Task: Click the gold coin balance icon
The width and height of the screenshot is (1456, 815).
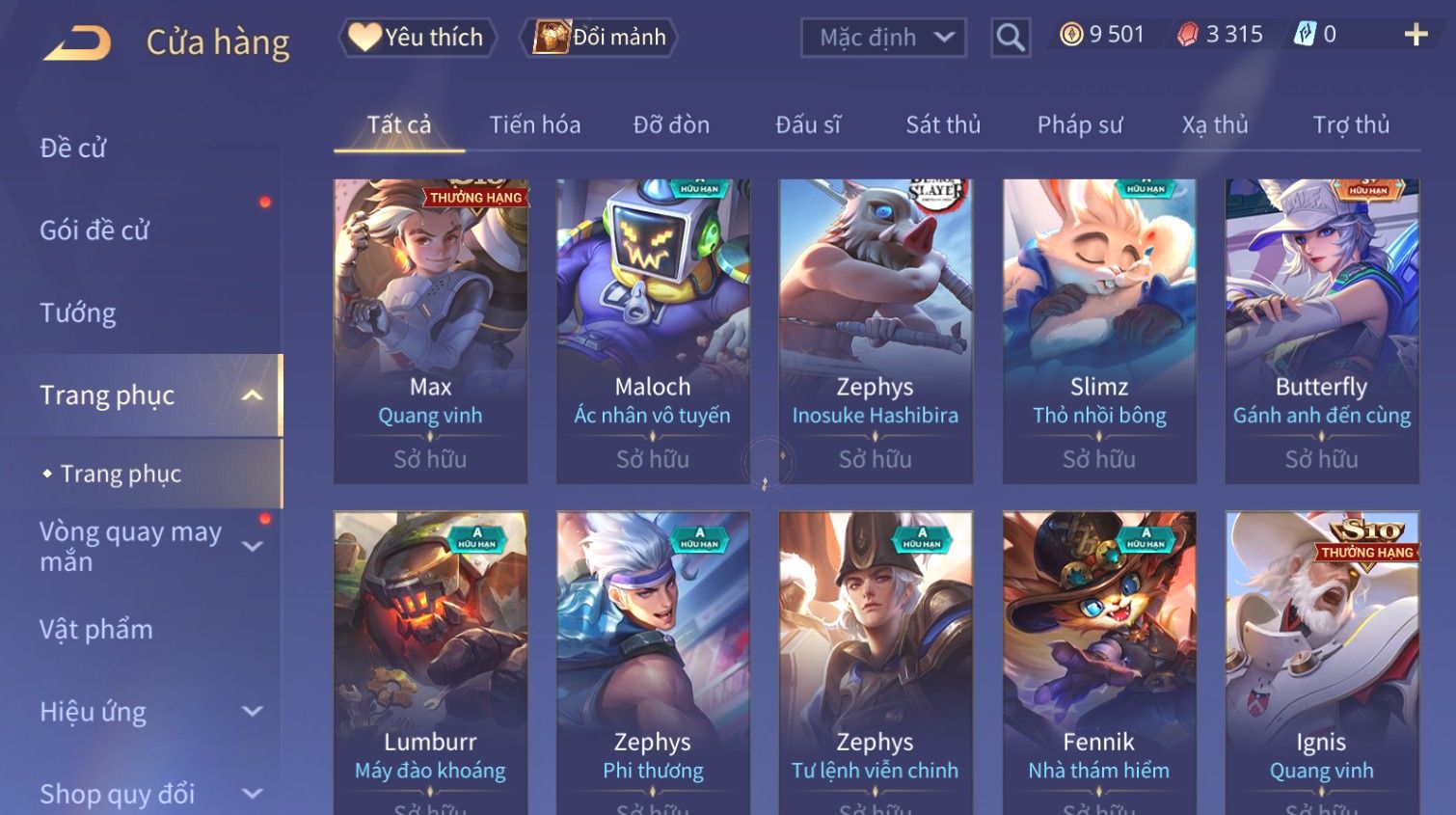Action: coord(1071,35)
